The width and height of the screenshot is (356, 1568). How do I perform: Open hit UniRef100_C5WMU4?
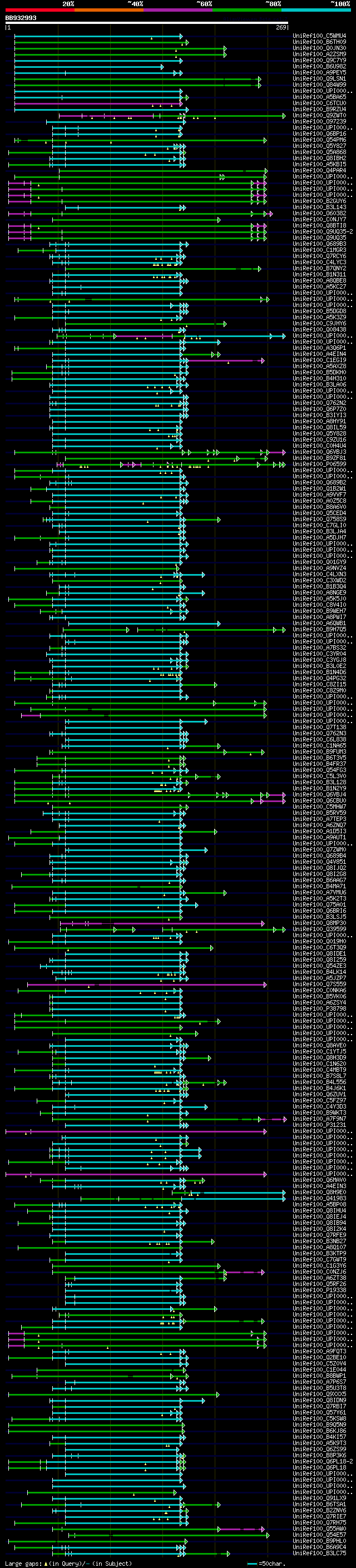(x=319, y=36)
